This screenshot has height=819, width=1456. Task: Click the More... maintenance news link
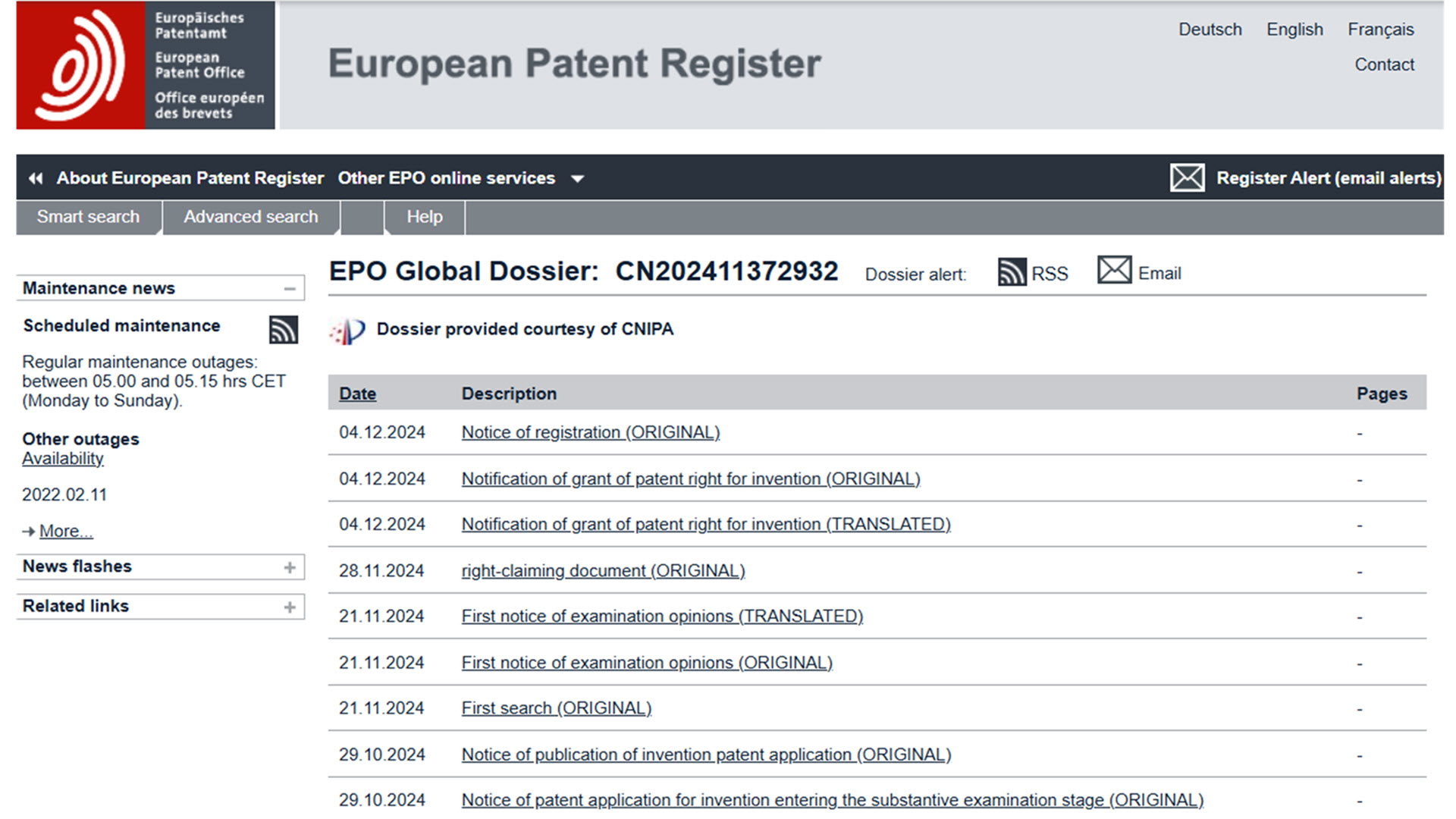click(x=65, y=531)
